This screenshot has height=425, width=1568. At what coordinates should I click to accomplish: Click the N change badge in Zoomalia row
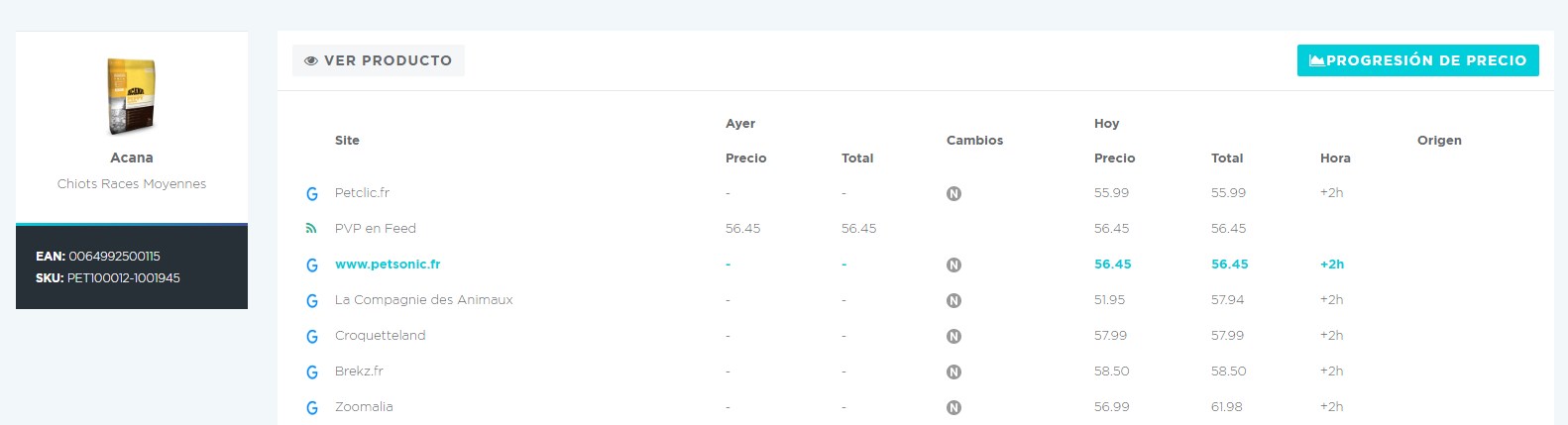pos(953,408)
